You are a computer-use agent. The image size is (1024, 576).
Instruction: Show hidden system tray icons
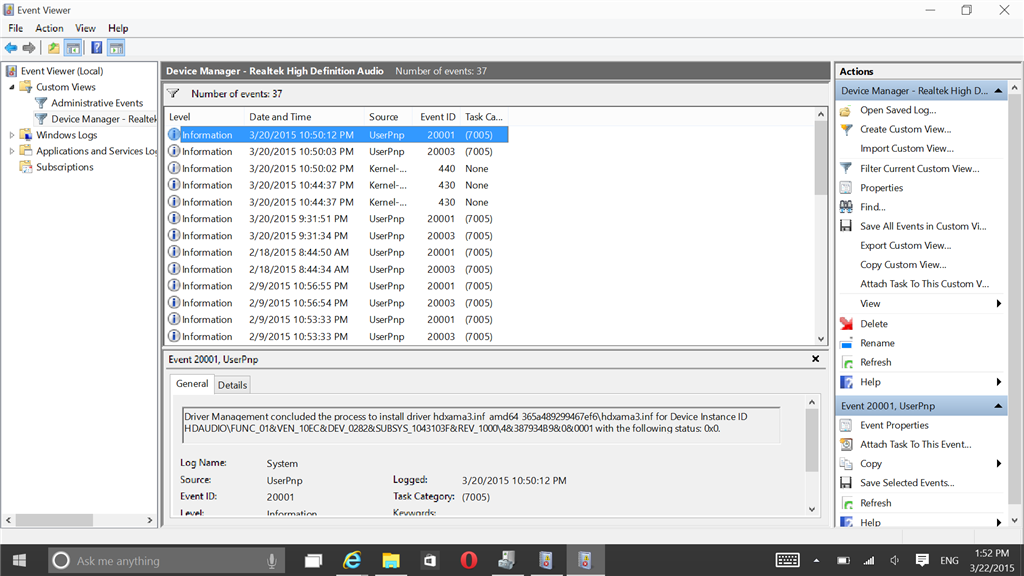coord(816,560)
